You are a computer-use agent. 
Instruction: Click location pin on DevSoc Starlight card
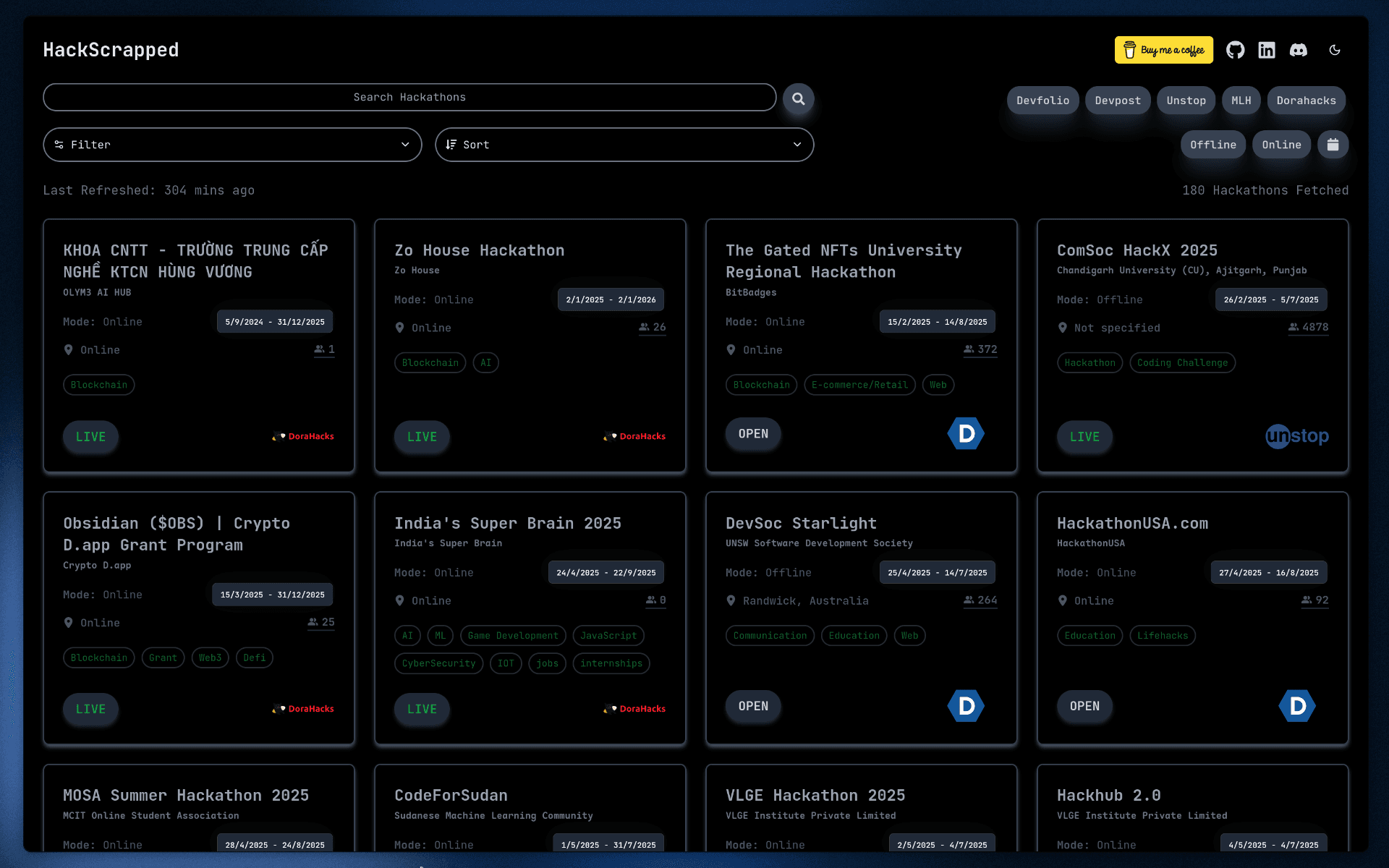(x=731, y=600)
